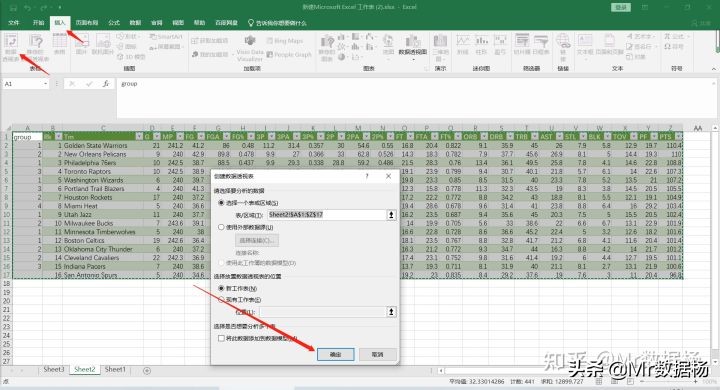The width and height of the screenshot is (720, 390).
Task: Open the Maps chart icon
Action: tap(388, 45)
